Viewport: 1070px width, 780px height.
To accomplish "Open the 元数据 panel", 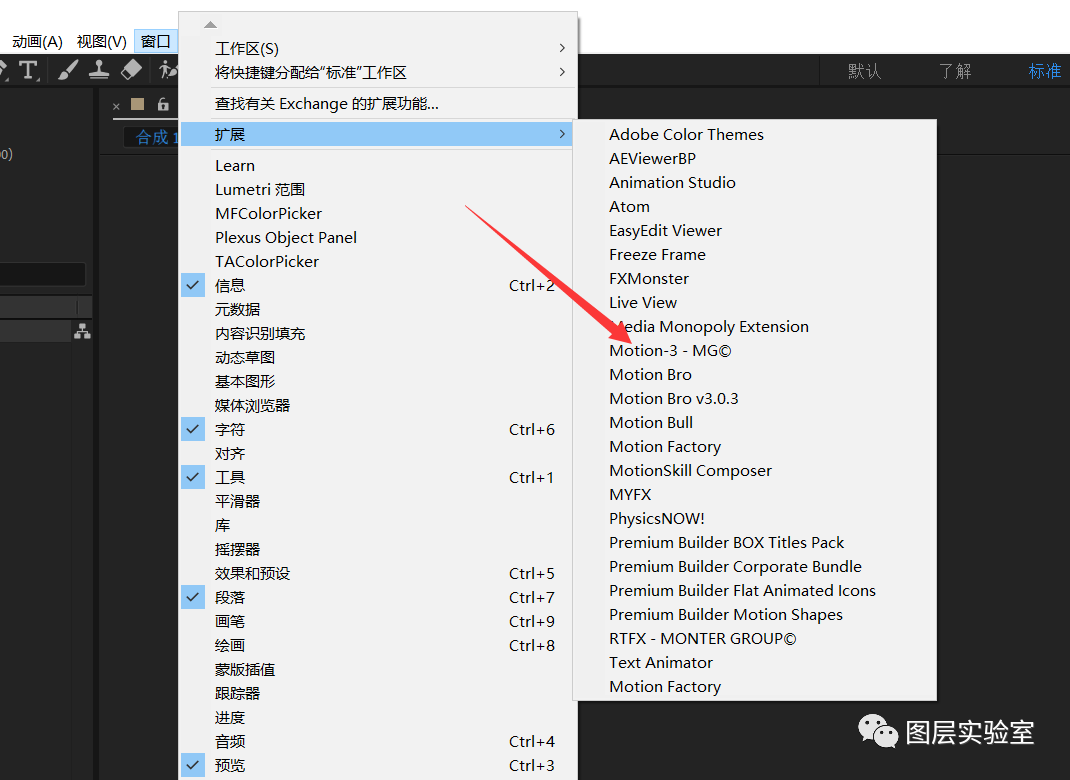I will coord(376,309).
